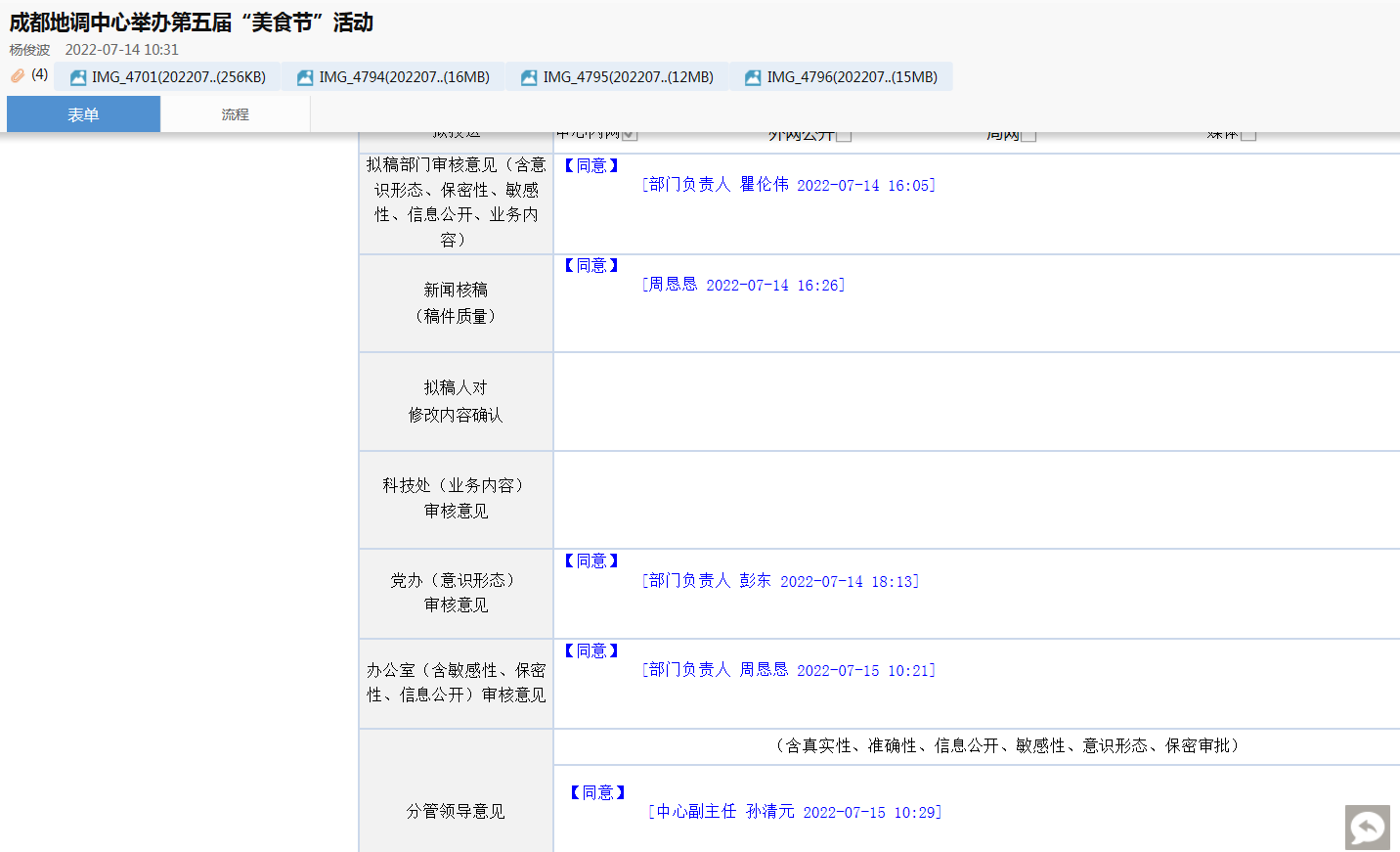The width and height of the screenshot is (1400, 852).
Task: Click 孙清元 deputy director signature
Action: (x=769, y=812)
